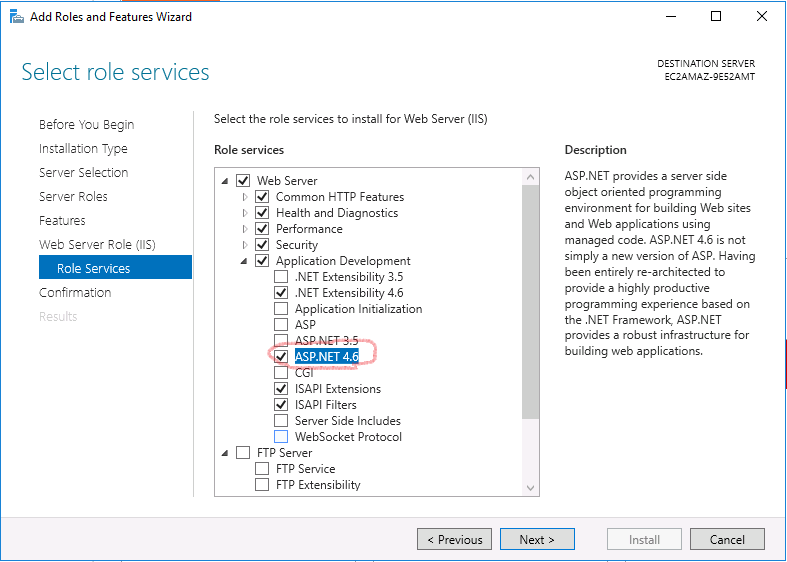Click the wizard icon in the title bar
This screenshot has width=787, height=562.
click(16, 16)
